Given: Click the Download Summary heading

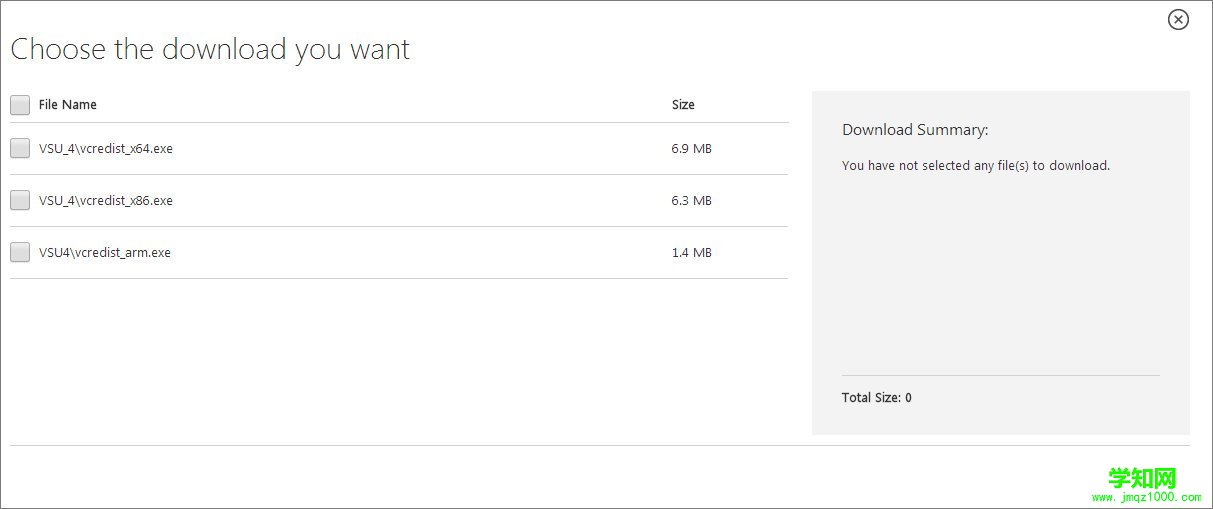Looking at the screenshot, I should click(915, 130).
